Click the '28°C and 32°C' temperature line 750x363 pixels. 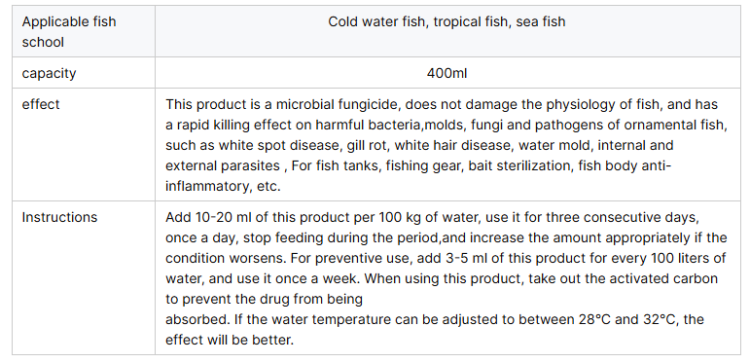coord(435,319)
